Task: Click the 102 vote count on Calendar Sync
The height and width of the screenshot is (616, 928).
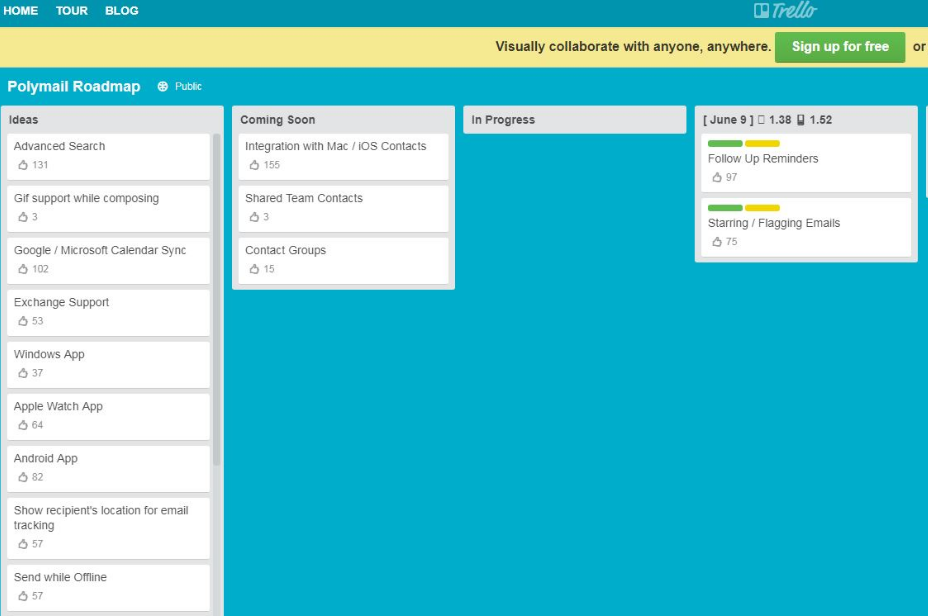Action: point(40,269)
